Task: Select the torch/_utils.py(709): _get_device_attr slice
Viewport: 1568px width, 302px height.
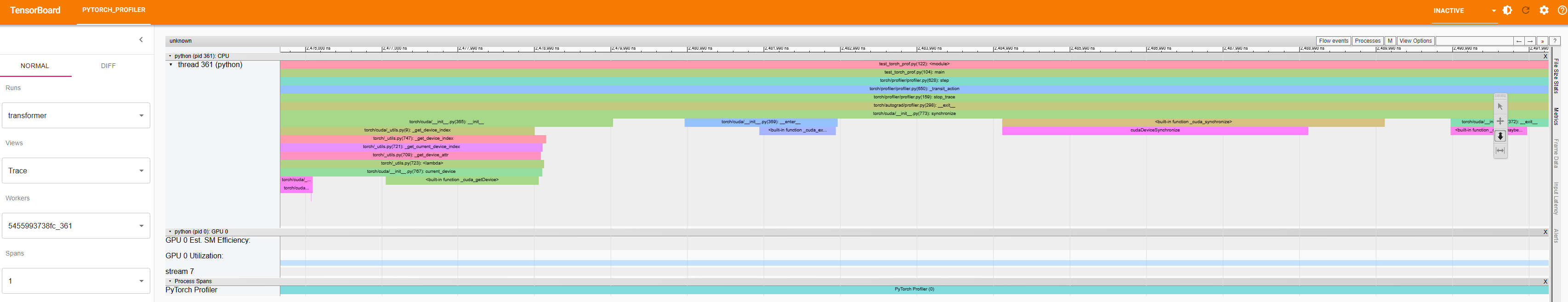Action: click(410, 155)
